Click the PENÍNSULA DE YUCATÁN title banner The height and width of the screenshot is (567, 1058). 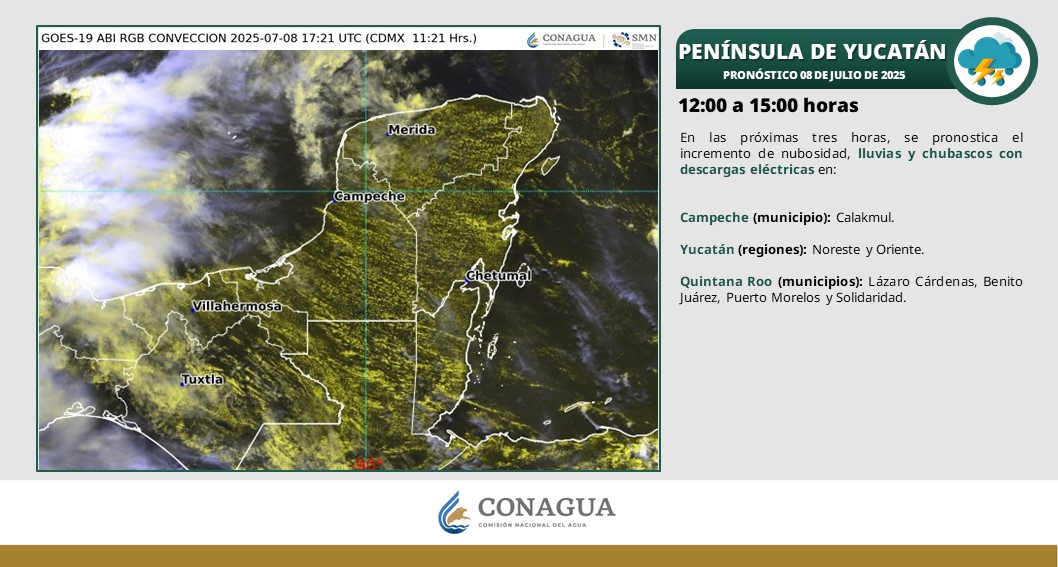coord(811,51)
